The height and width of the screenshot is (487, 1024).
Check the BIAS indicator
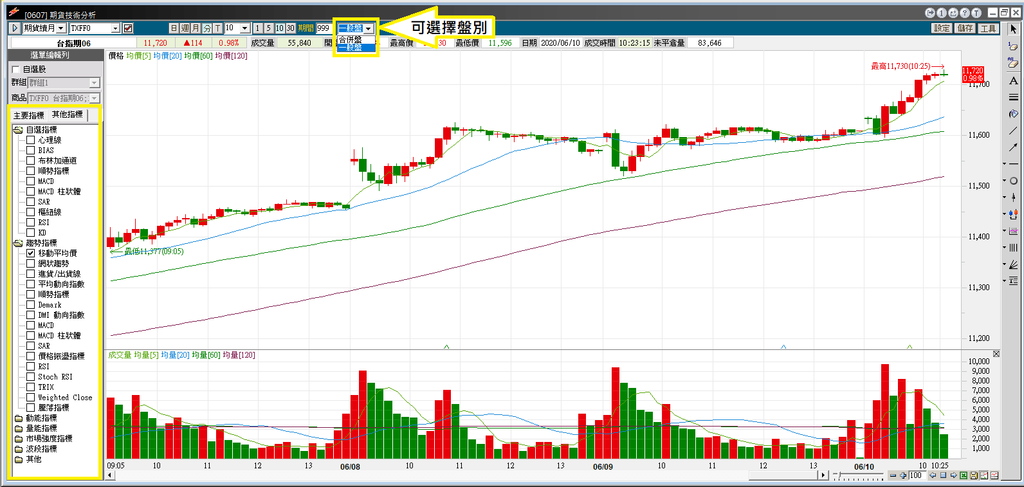pos(31,150)
